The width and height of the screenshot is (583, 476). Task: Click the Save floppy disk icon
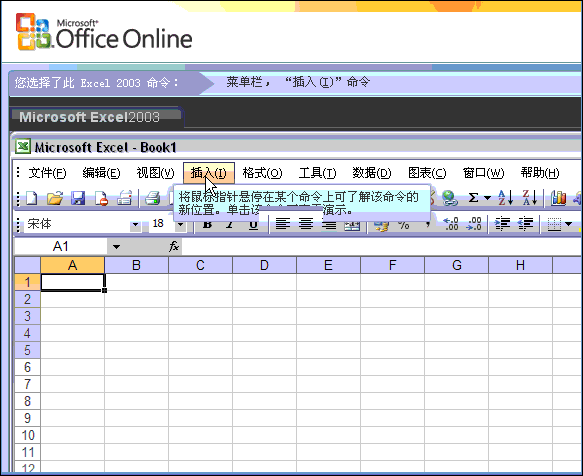click(78, 199)
